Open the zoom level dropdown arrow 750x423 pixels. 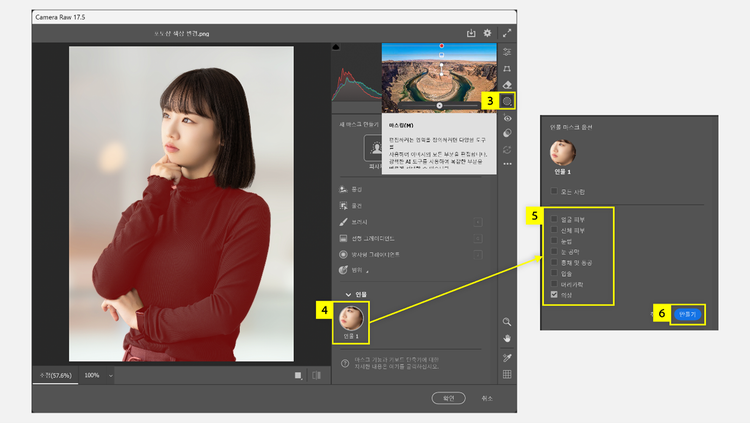(x=110, y=376)
